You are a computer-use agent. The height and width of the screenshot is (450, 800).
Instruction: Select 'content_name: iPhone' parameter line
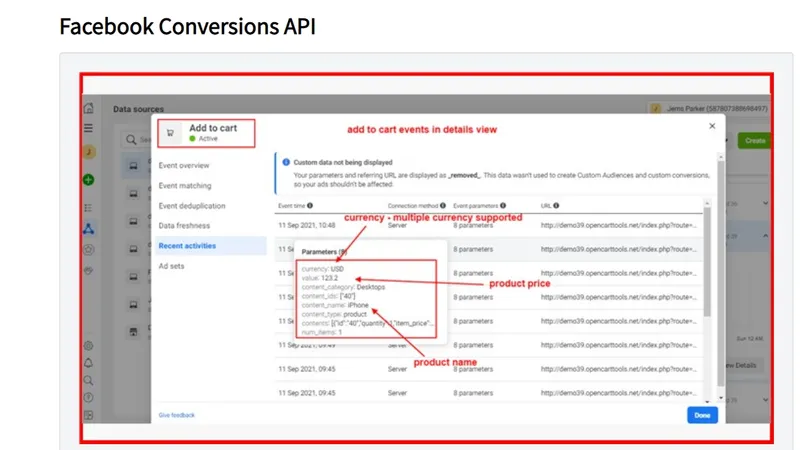point(335,305)
